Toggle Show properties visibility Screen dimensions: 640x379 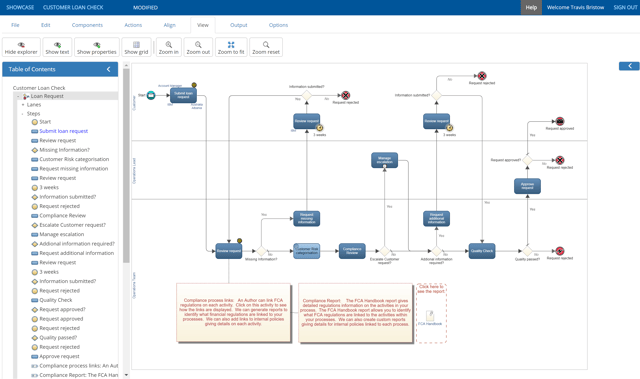click(97, 47)
